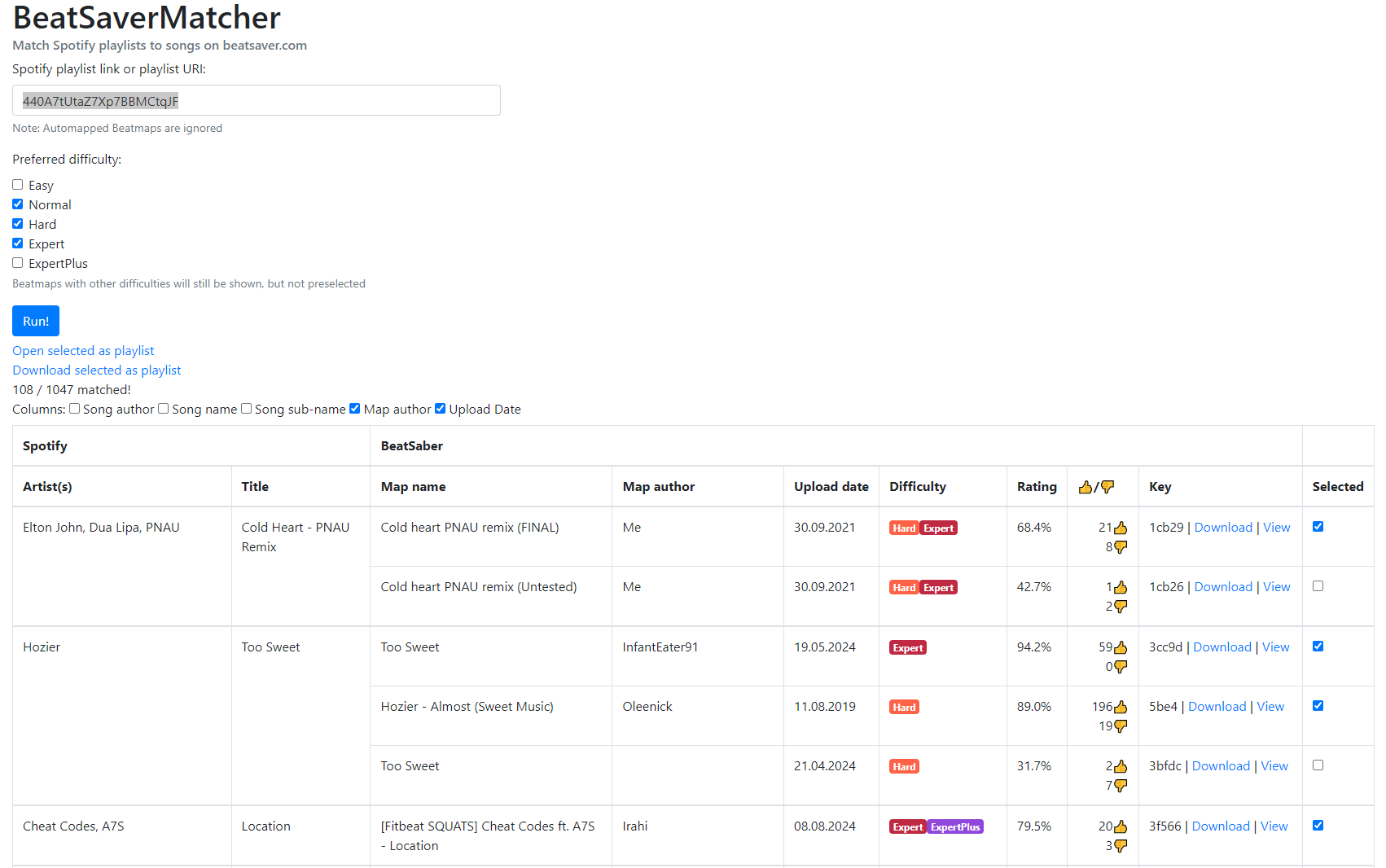Hide the Upload Date column

(x=440, y=409)
